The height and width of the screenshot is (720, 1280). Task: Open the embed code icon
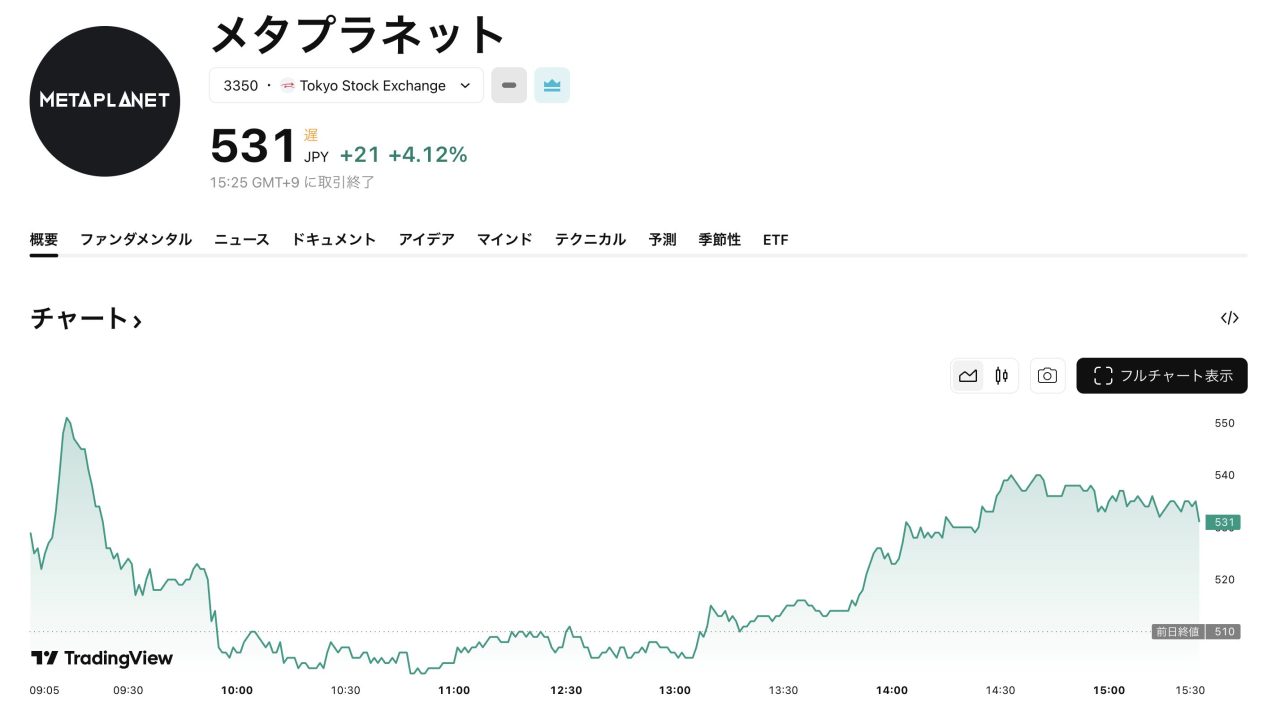pos(1229,318)
